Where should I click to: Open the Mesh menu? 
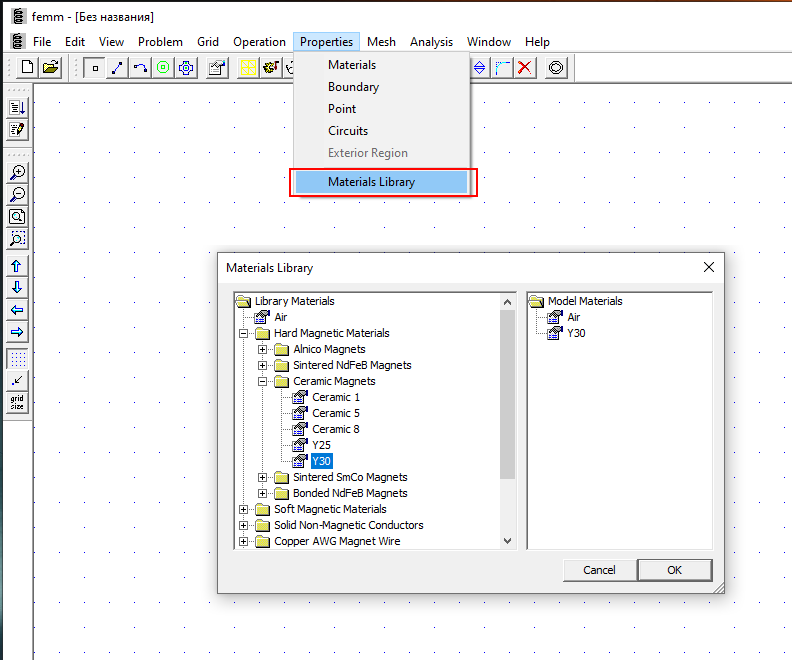click(381, 42)
